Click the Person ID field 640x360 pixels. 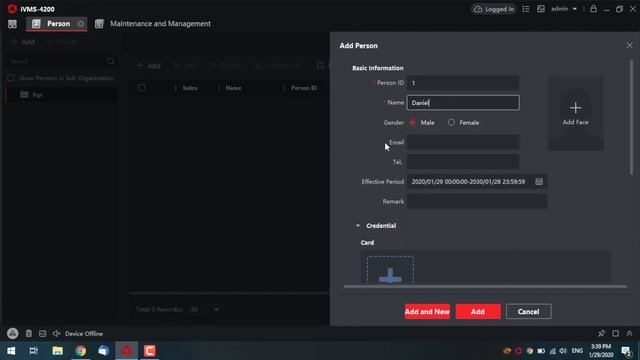pyautogui.click(x=463, y=83)
